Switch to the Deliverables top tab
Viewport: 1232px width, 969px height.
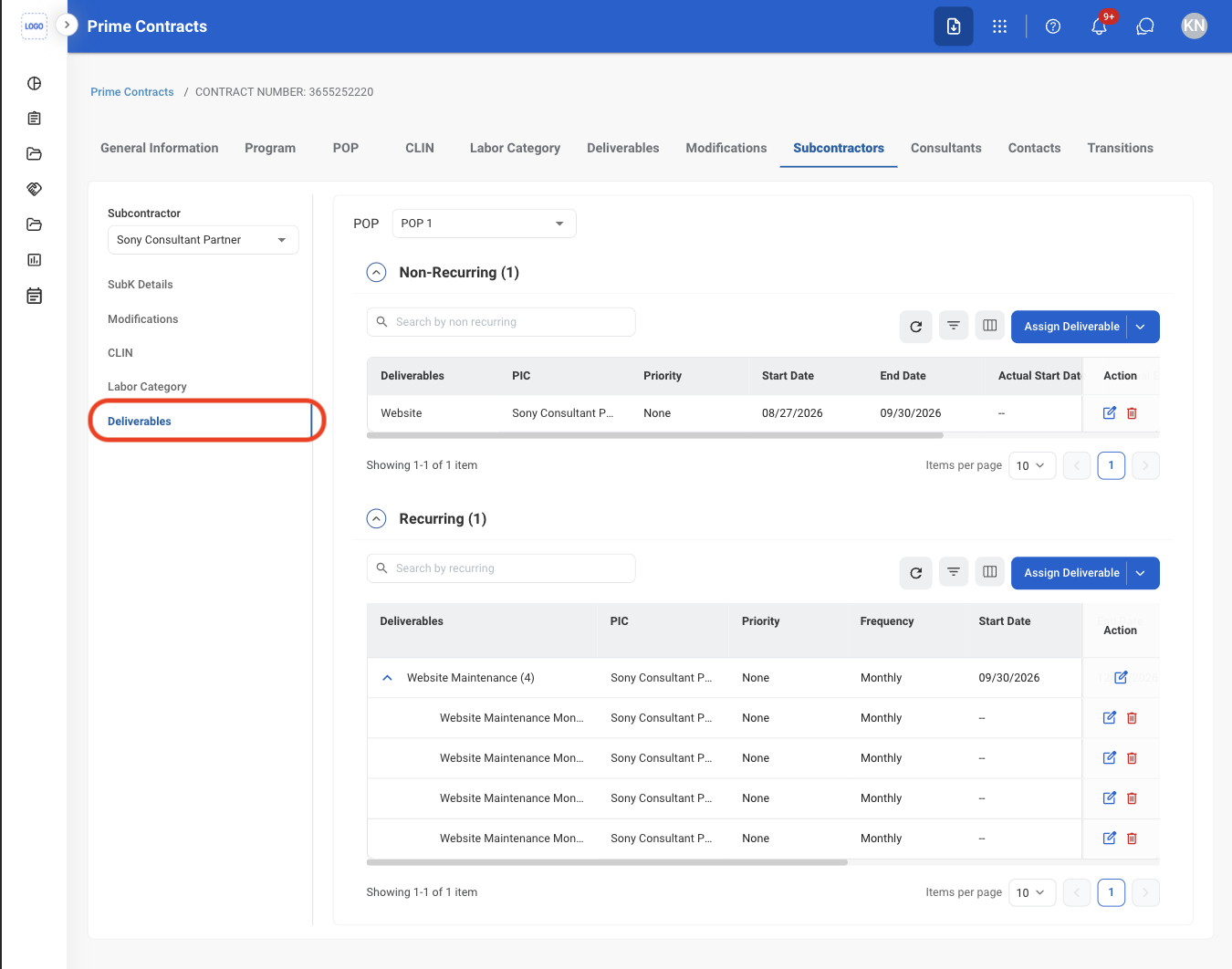[623, 148]
